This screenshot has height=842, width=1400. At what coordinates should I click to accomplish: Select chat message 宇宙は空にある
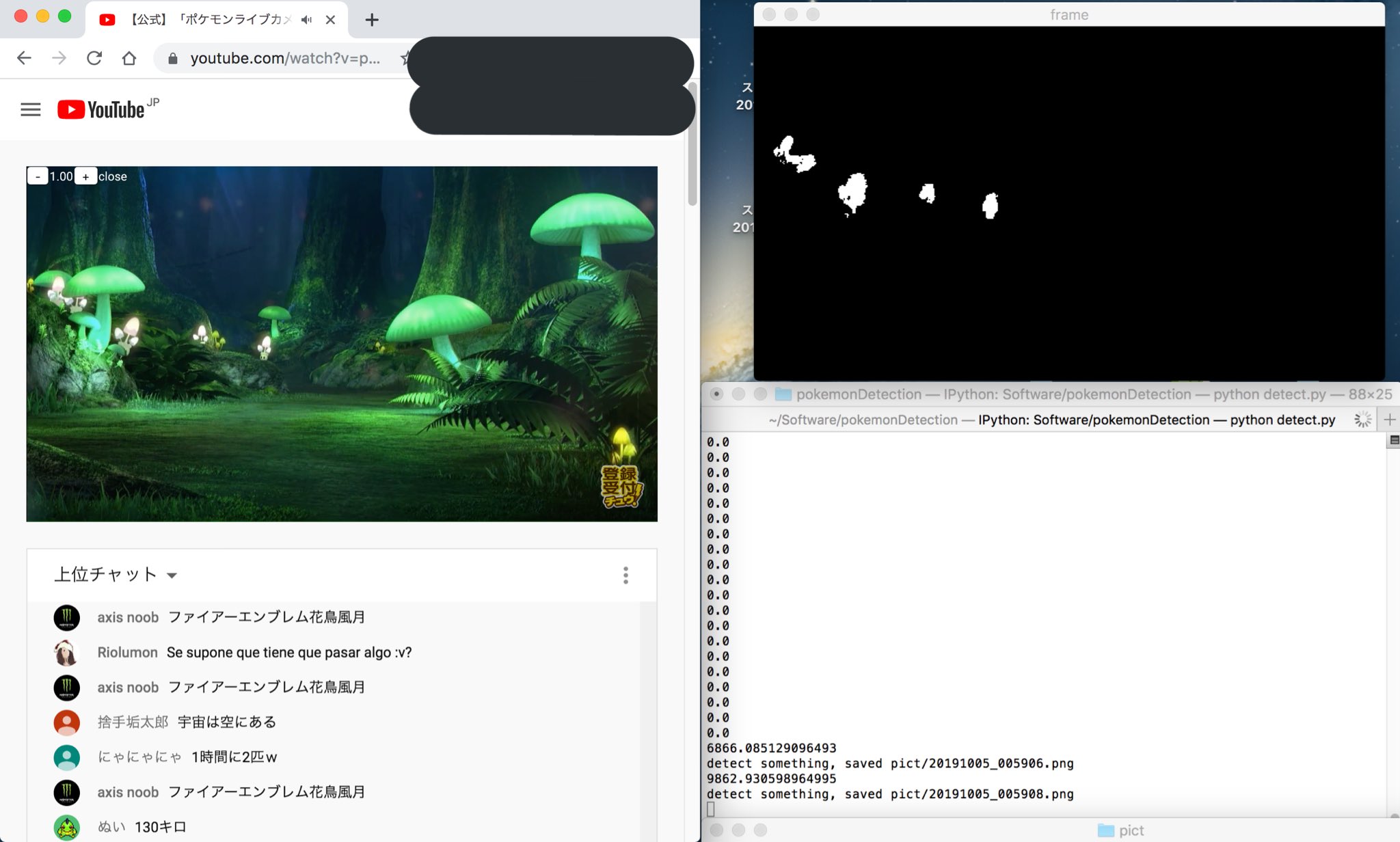227,722
